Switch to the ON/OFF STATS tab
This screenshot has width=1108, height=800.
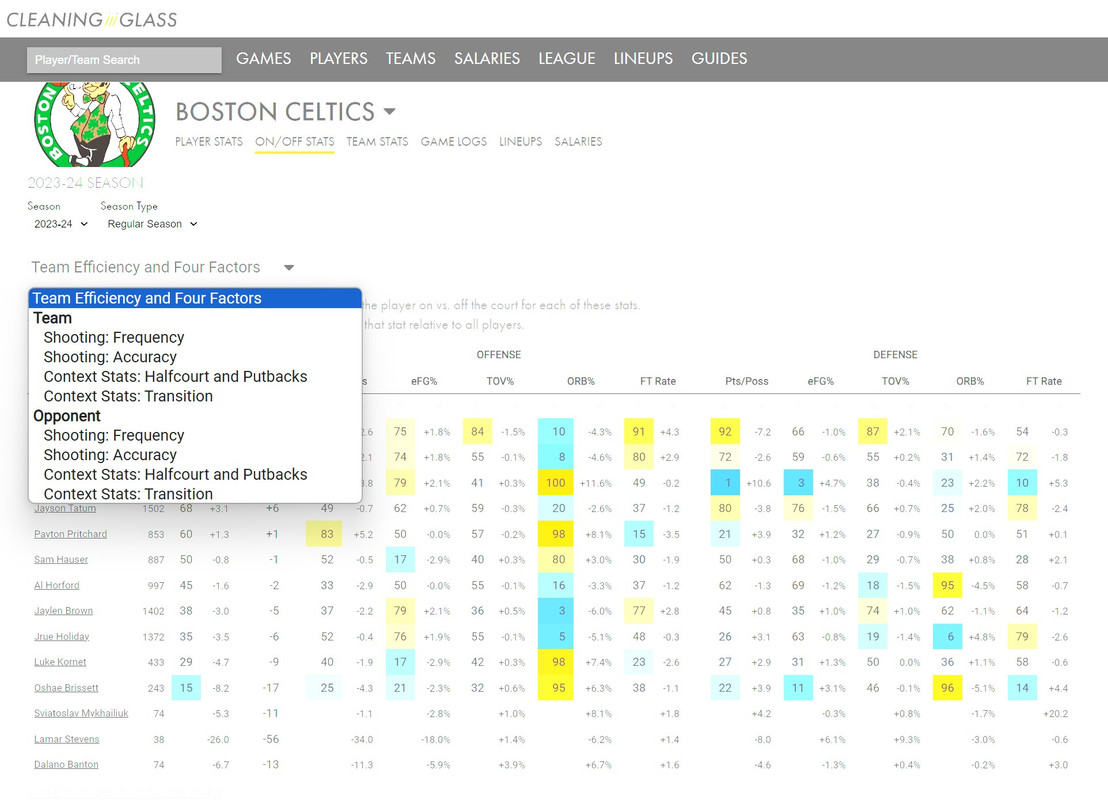[295, 141]
